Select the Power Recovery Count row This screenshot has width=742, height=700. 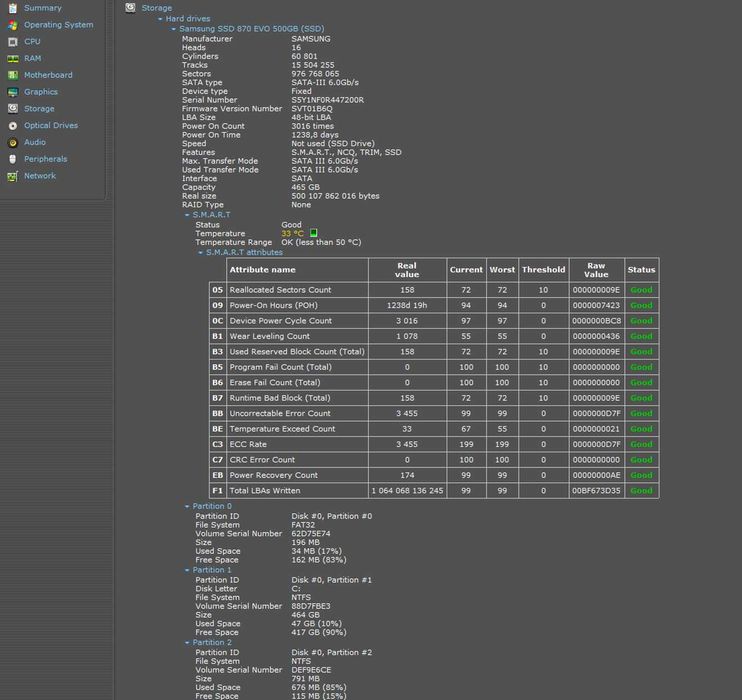point(434,475)
